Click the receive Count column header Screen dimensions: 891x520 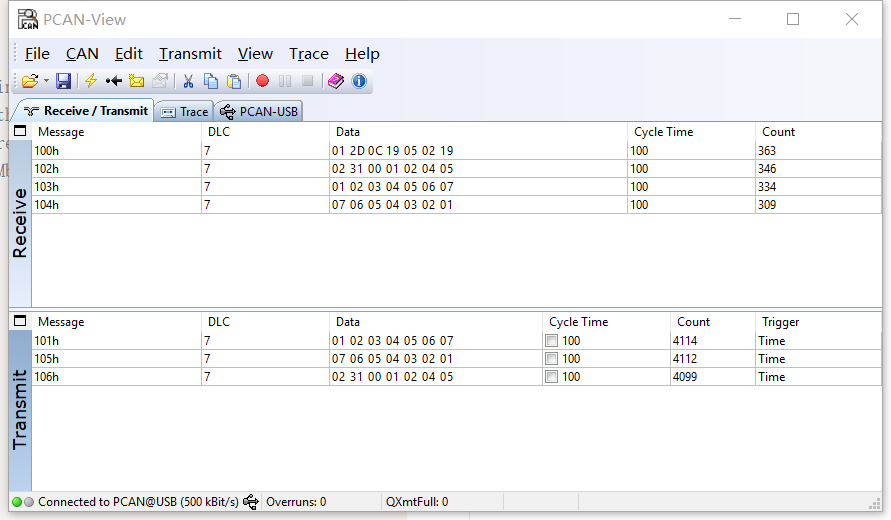pos(819,132)
